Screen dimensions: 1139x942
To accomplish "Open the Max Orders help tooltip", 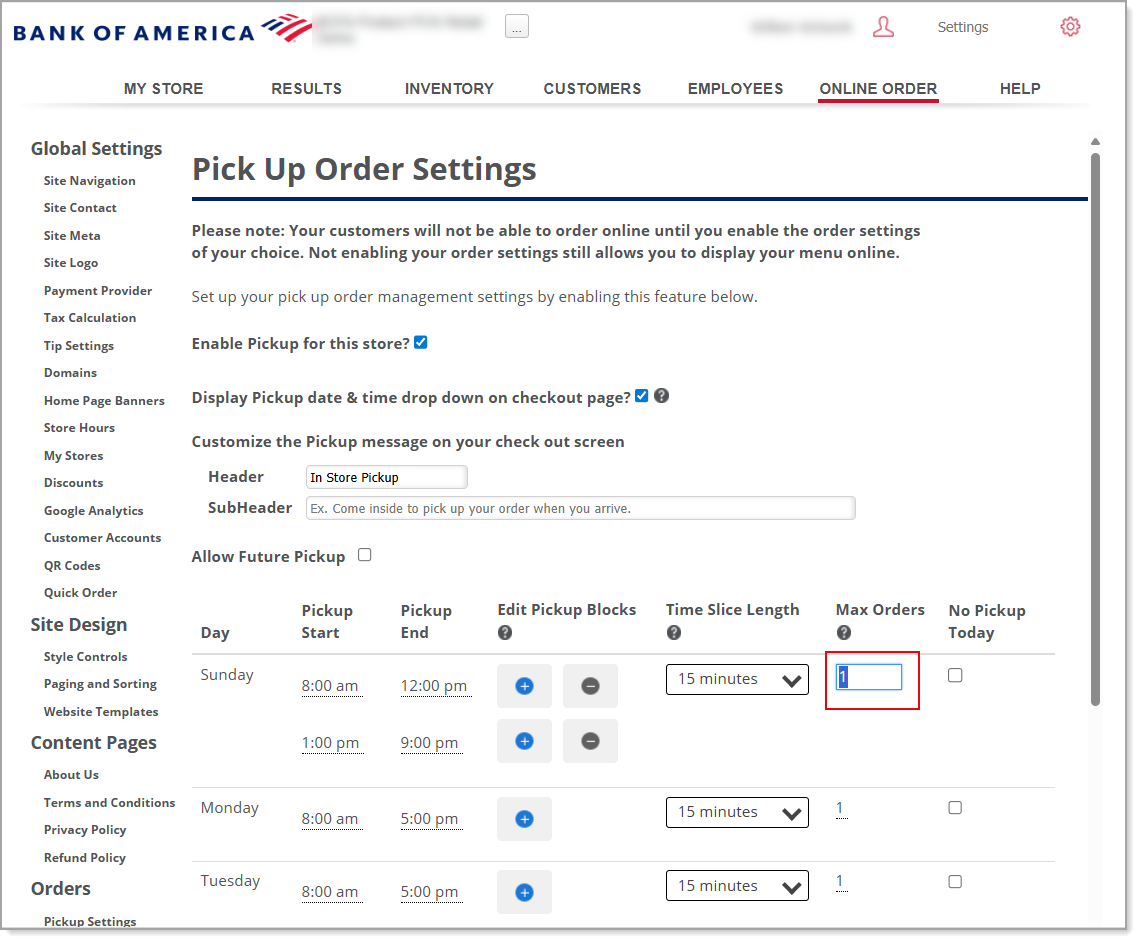I will (x=843, y=632).
